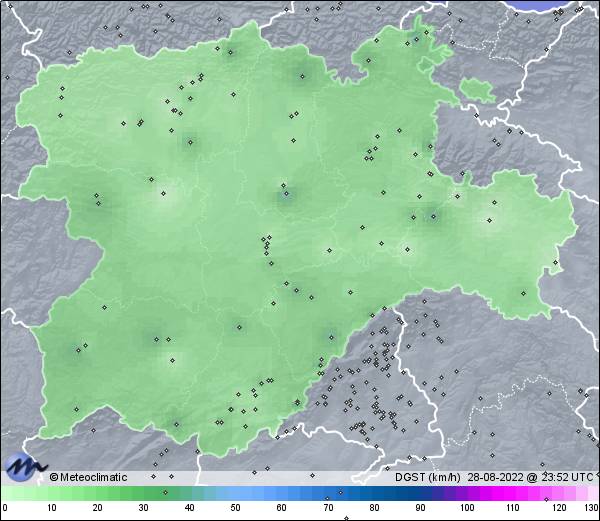
Task: Pick the light green swatch above 10
Action: coord(52,493)
